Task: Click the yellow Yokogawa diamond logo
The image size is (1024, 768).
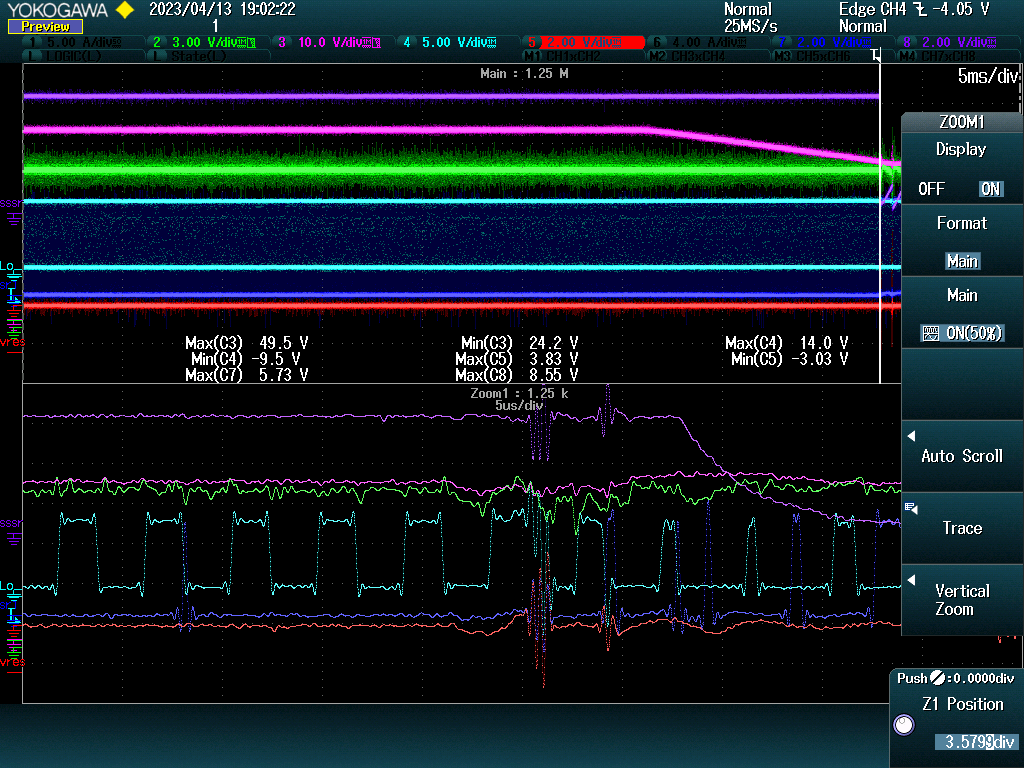Action: (x=124, y=10)
